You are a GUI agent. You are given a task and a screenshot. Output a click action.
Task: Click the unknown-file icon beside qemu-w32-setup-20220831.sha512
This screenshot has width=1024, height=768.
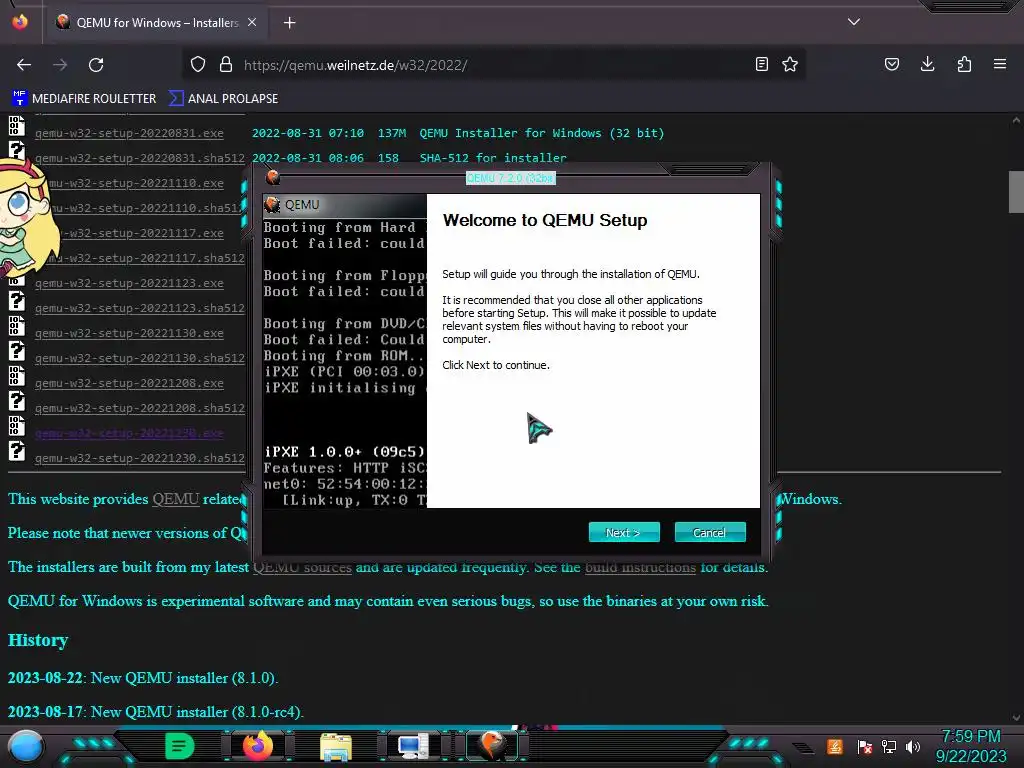17,150
